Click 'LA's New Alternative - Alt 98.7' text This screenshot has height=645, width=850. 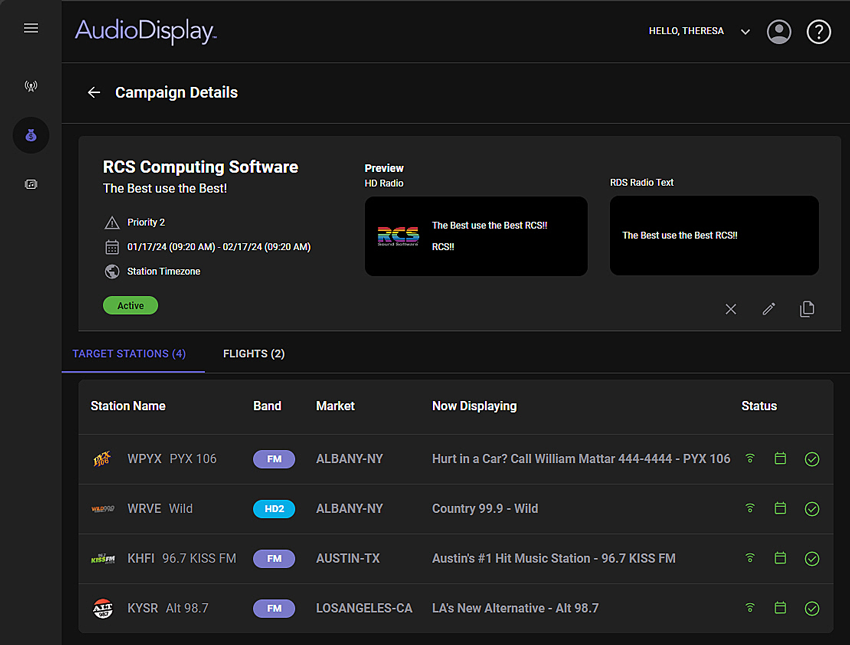pos(516,609)
